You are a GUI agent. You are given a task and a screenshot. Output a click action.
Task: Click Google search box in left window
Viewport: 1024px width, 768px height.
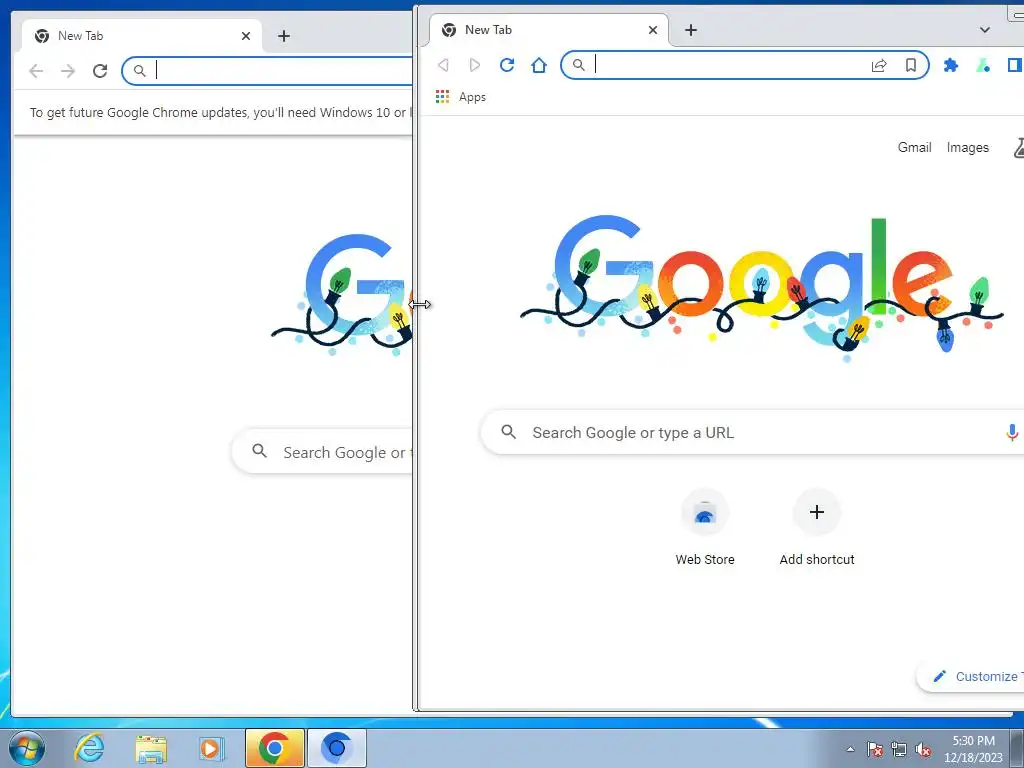pos(323,451)
